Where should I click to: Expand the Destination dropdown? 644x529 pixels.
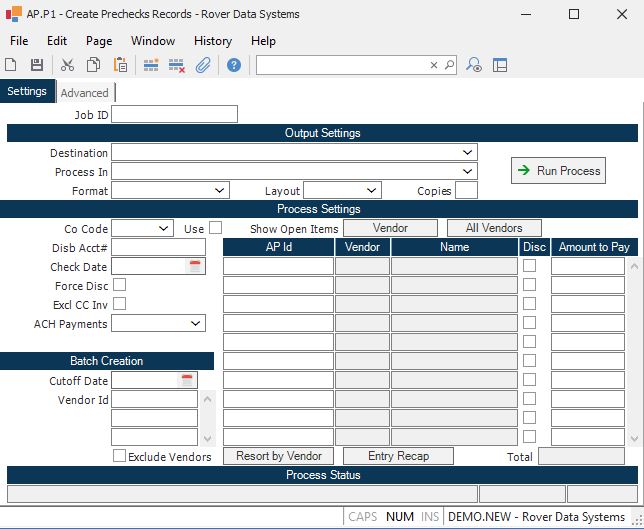tap(467, 153)
